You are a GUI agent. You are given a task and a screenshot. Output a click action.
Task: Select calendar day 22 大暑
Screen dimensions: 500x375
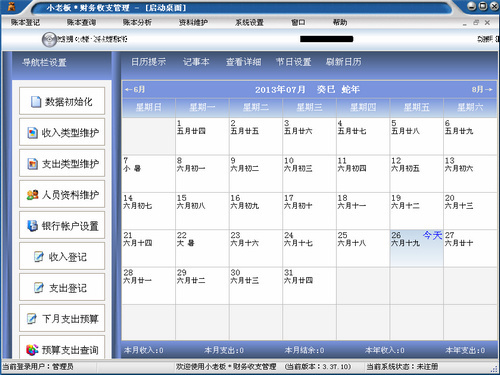click(202, 248)
